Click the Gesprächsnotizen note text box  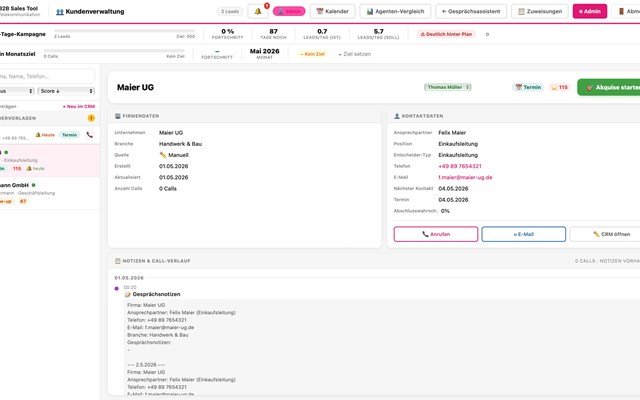[x=382, y=347]
